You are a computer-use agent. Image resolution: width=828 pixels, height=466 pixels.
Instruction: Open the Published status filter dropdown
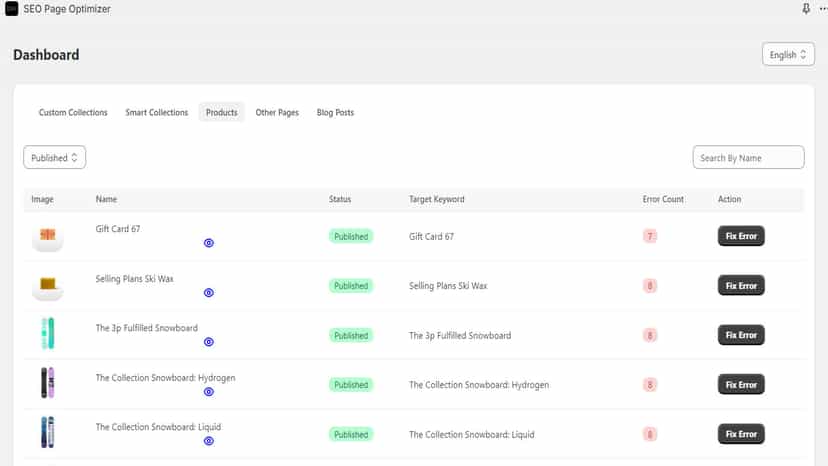[x=54, y=157]
